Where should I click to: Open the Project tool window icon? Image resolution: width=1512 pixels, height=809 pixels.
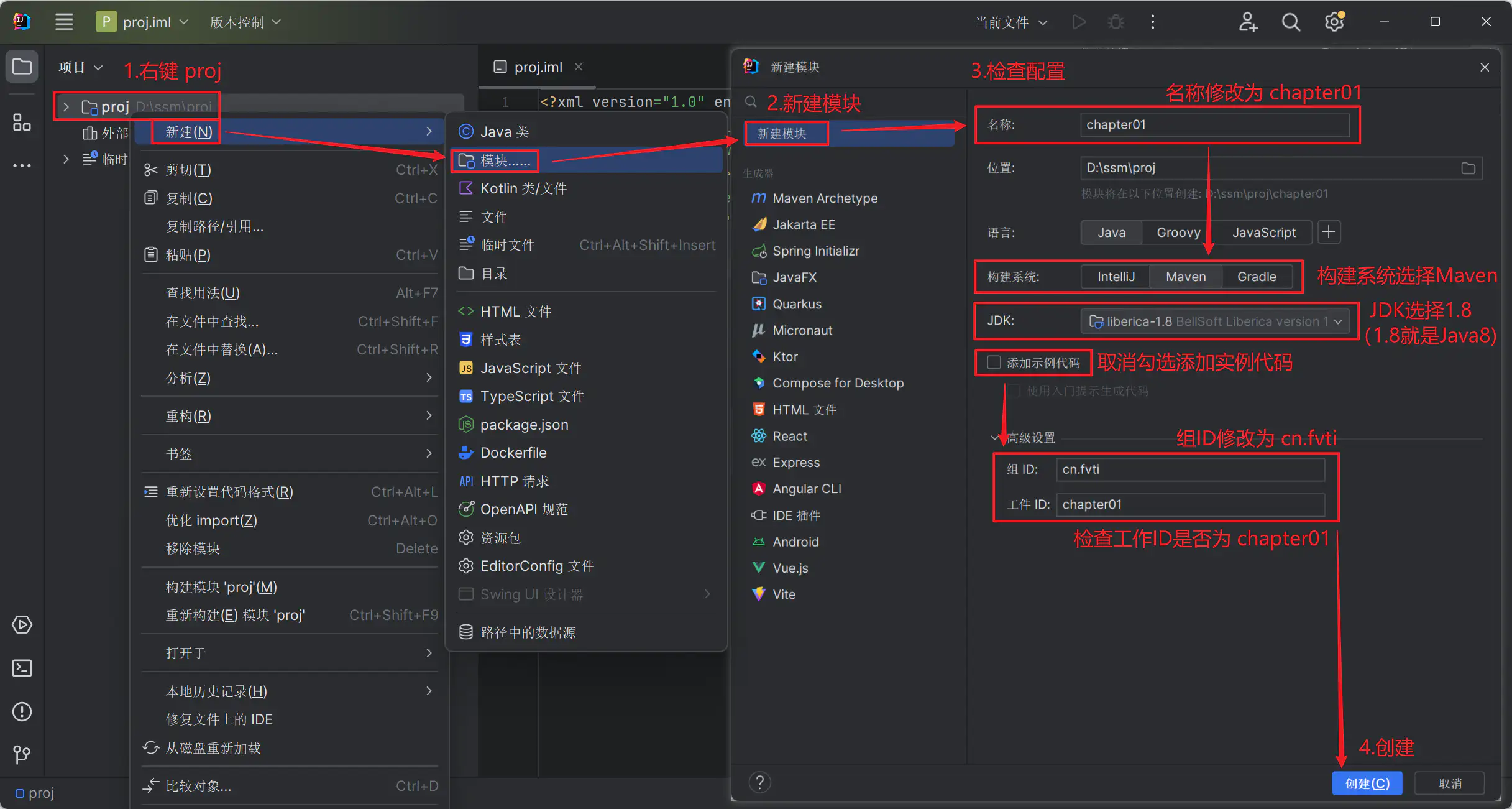22,66
